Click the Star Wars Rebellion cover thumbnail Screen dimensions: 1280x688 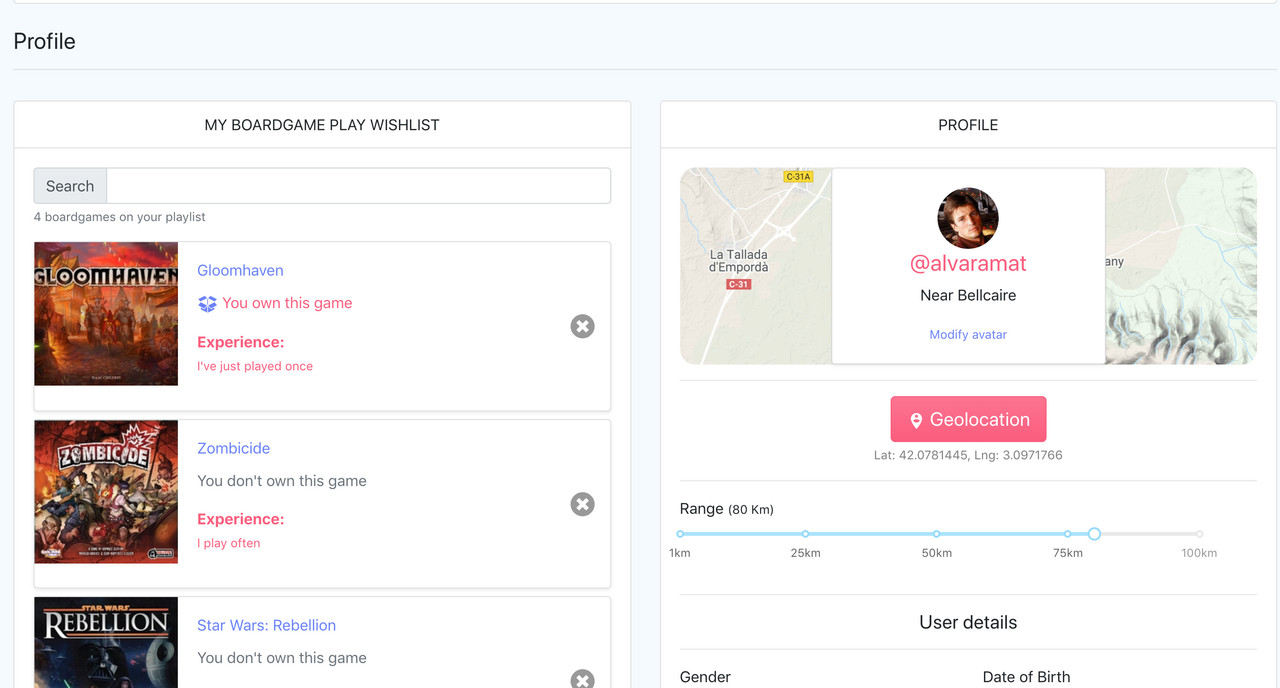pyautogui.click(x=106, y=643)
